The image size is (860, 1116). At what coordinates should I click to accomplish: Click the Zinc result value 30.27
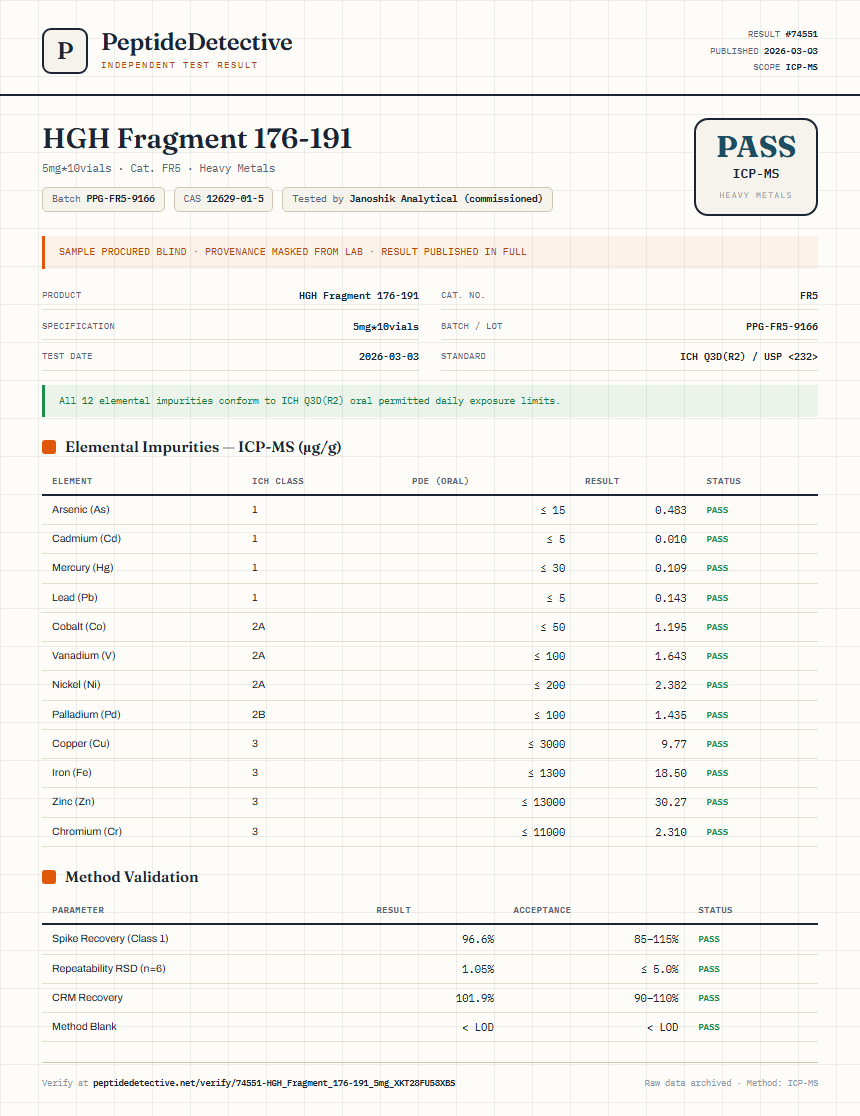(x=671, y=803)
